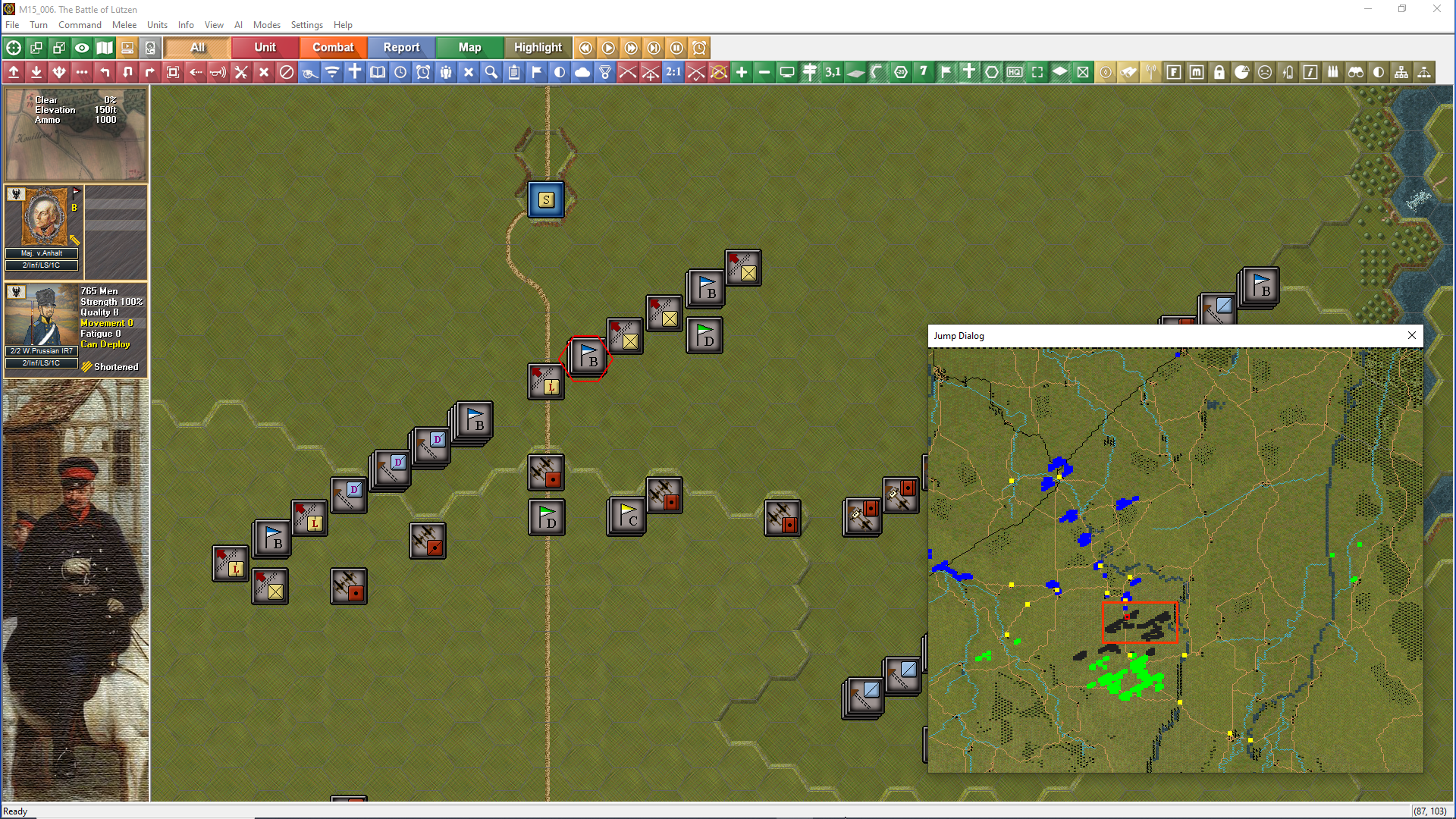
Task: Click the organization chart icon
Action: coord(1401,72)
